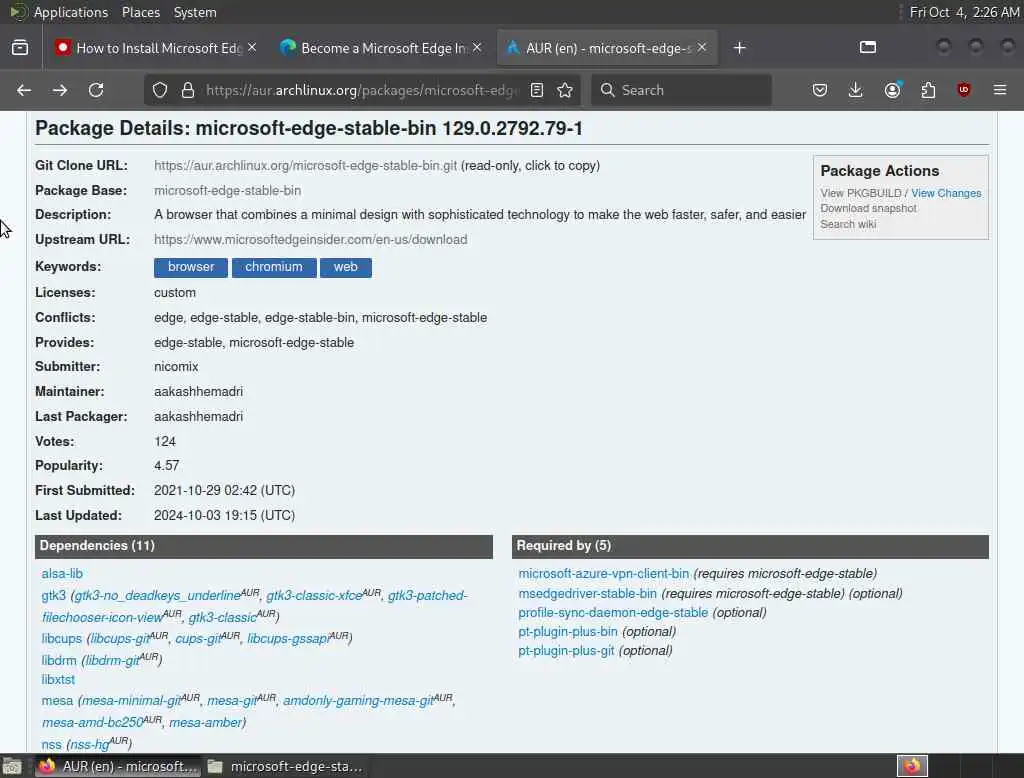
Task: Open the extensions puzzle icon
Action: click(928, 90)
